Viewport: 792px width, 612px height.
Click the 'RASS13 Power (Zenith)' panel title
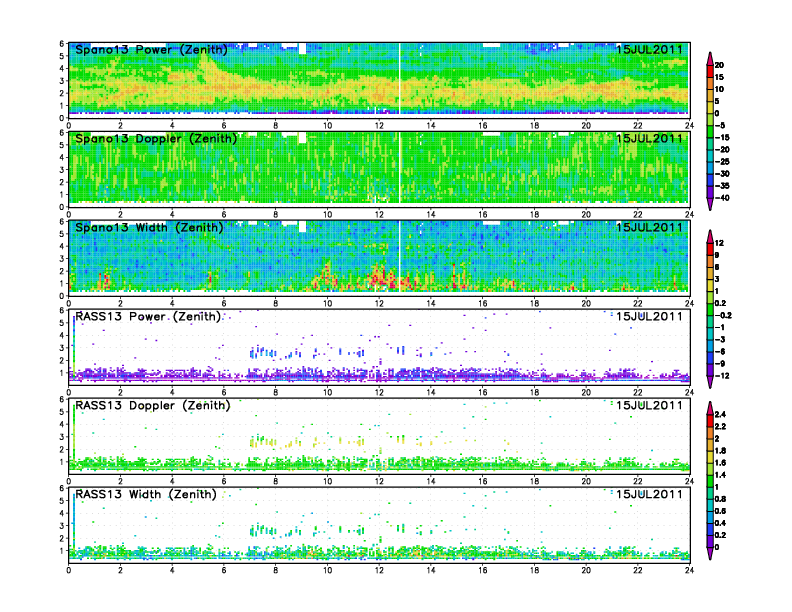coord(148,317)
